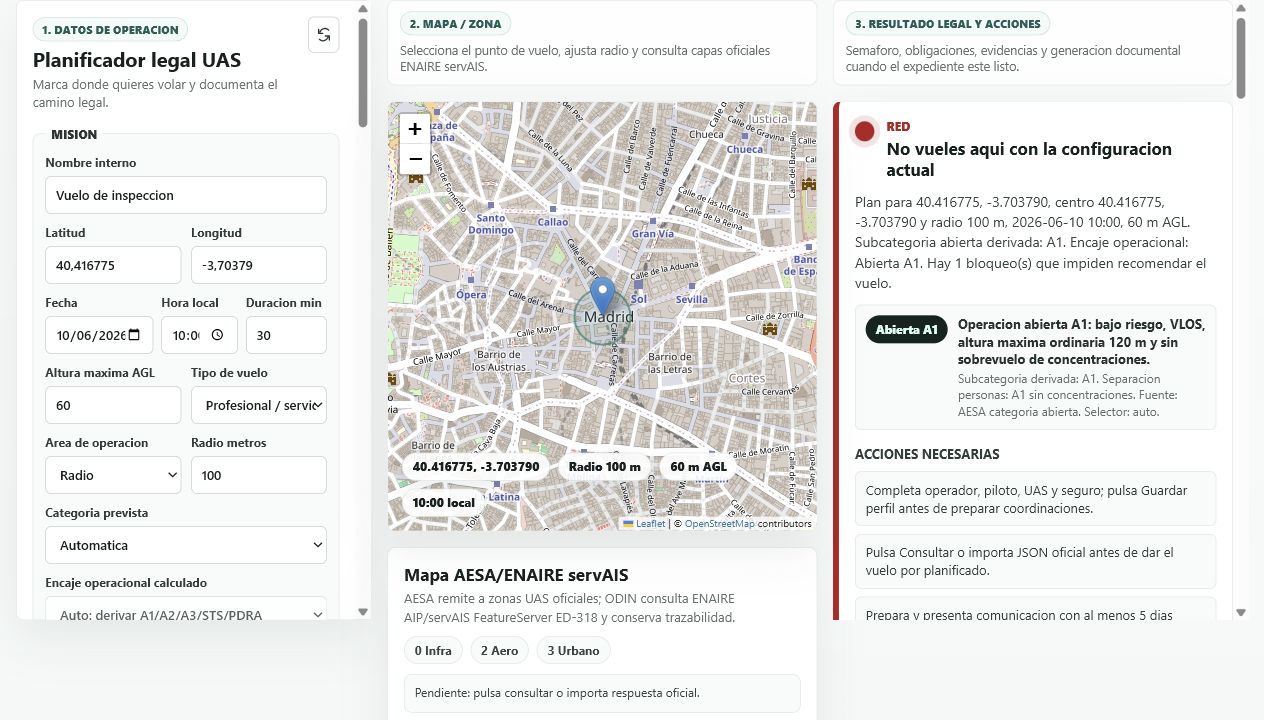Select the 2 Aero layer chip

click(499, 651)
